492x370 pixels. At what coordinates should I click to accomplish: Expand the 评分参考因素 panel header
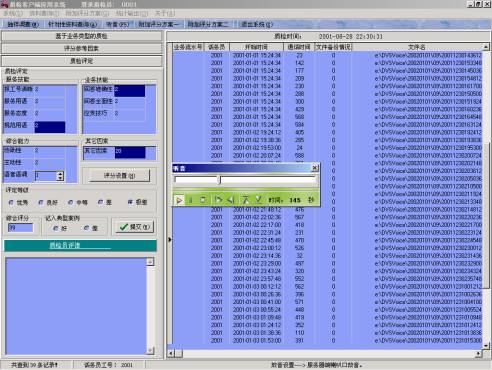click(x=82, y=48)
